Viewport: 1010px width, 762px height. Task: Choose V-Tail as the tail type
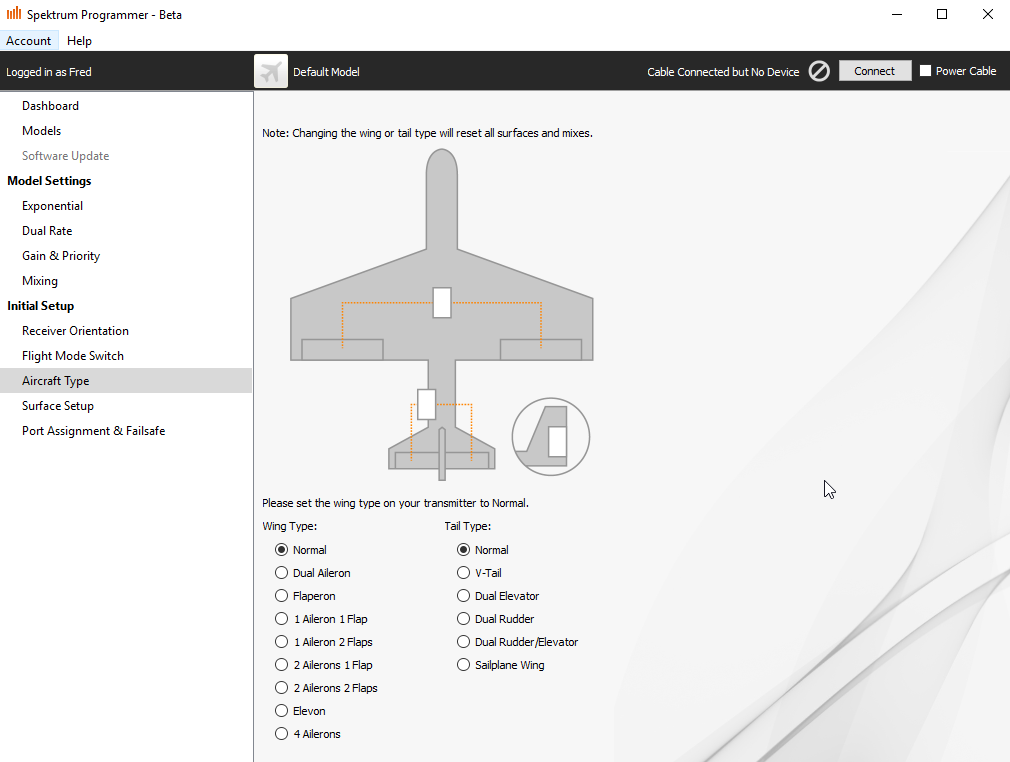(x=464, y=573)
